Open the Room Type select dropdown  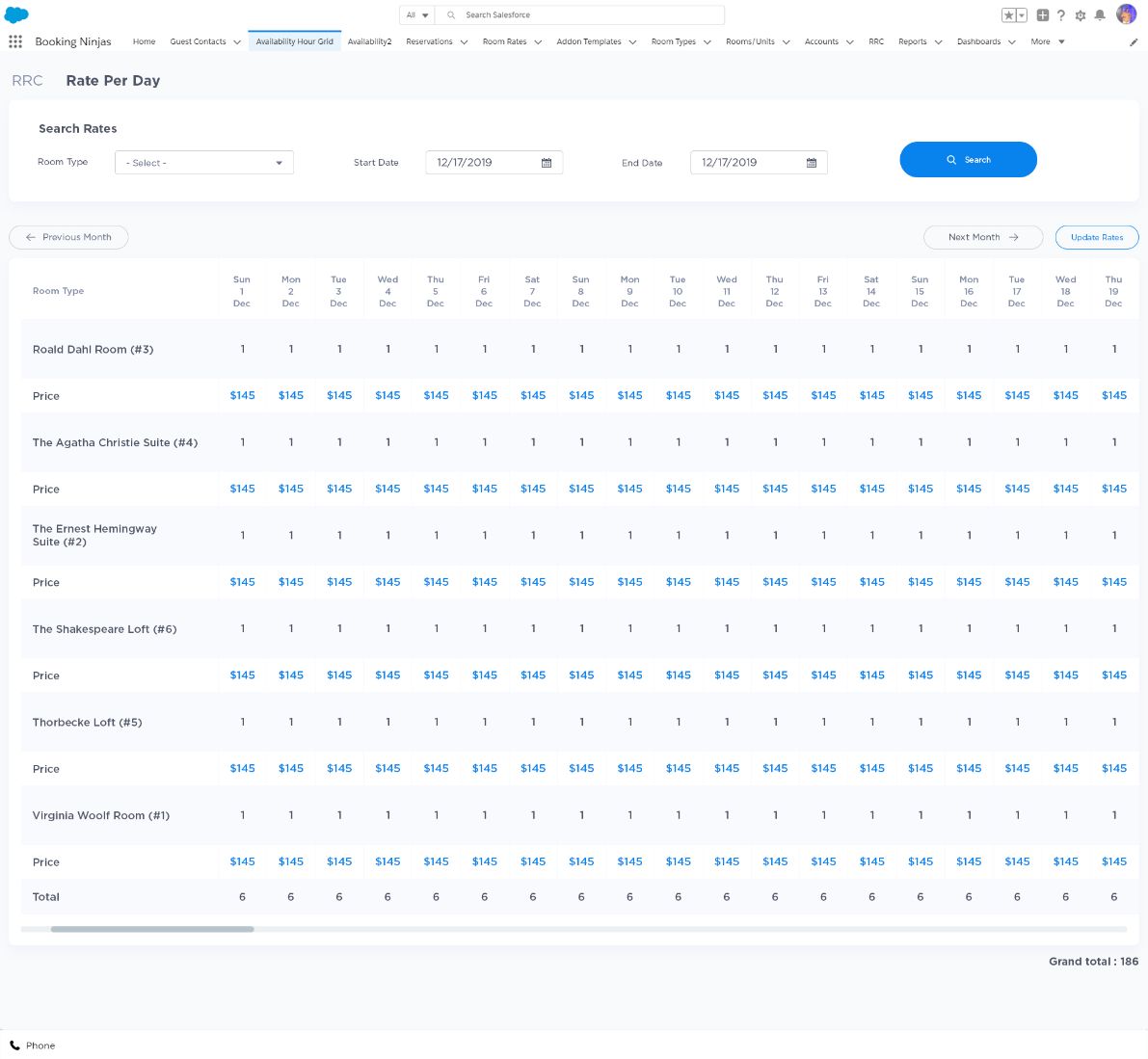tap(204, 163)
